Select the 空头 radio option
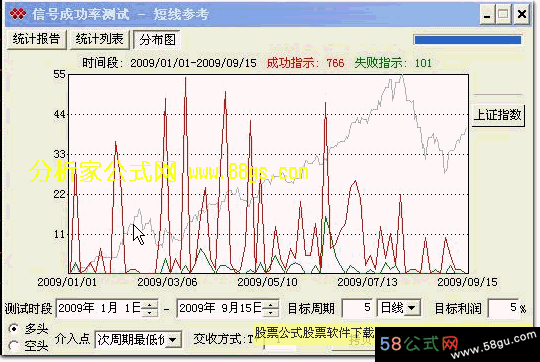This screenshot has width=540, height=362. [14, 345]
